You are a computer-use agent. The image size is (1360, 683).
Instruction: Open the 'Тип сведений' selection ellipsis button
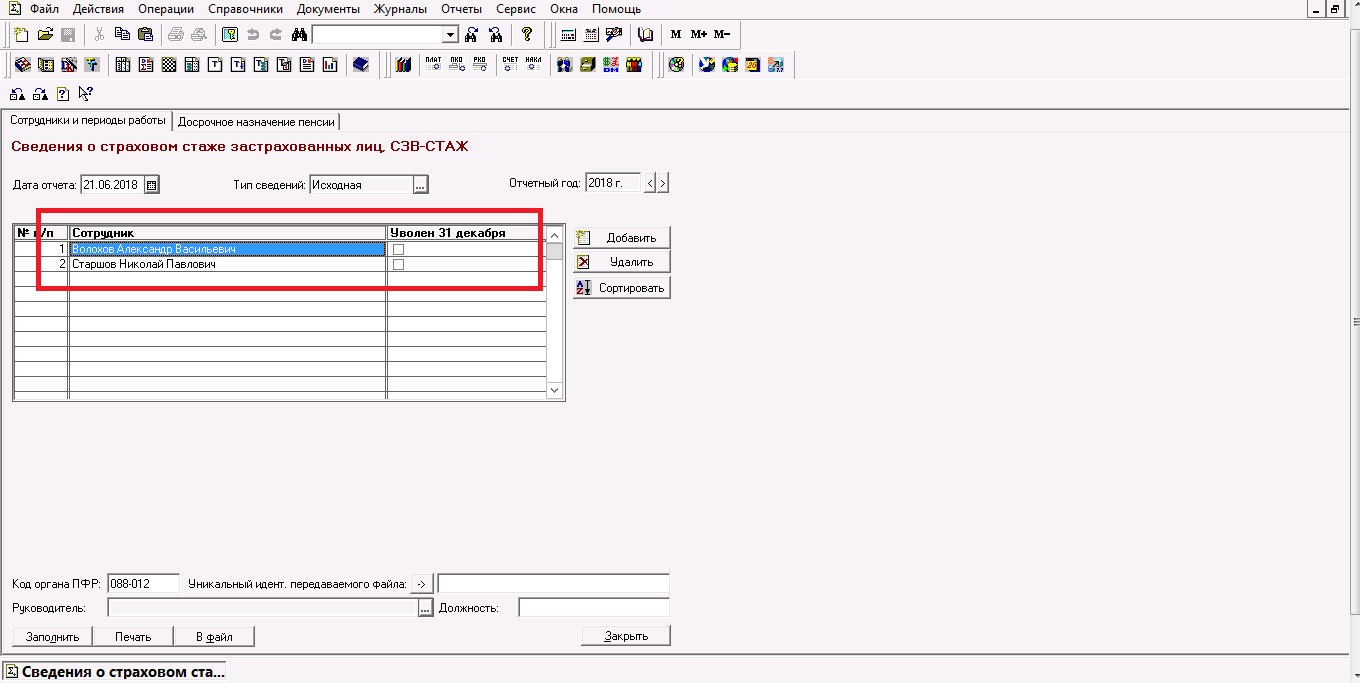[x=421, y=185]
